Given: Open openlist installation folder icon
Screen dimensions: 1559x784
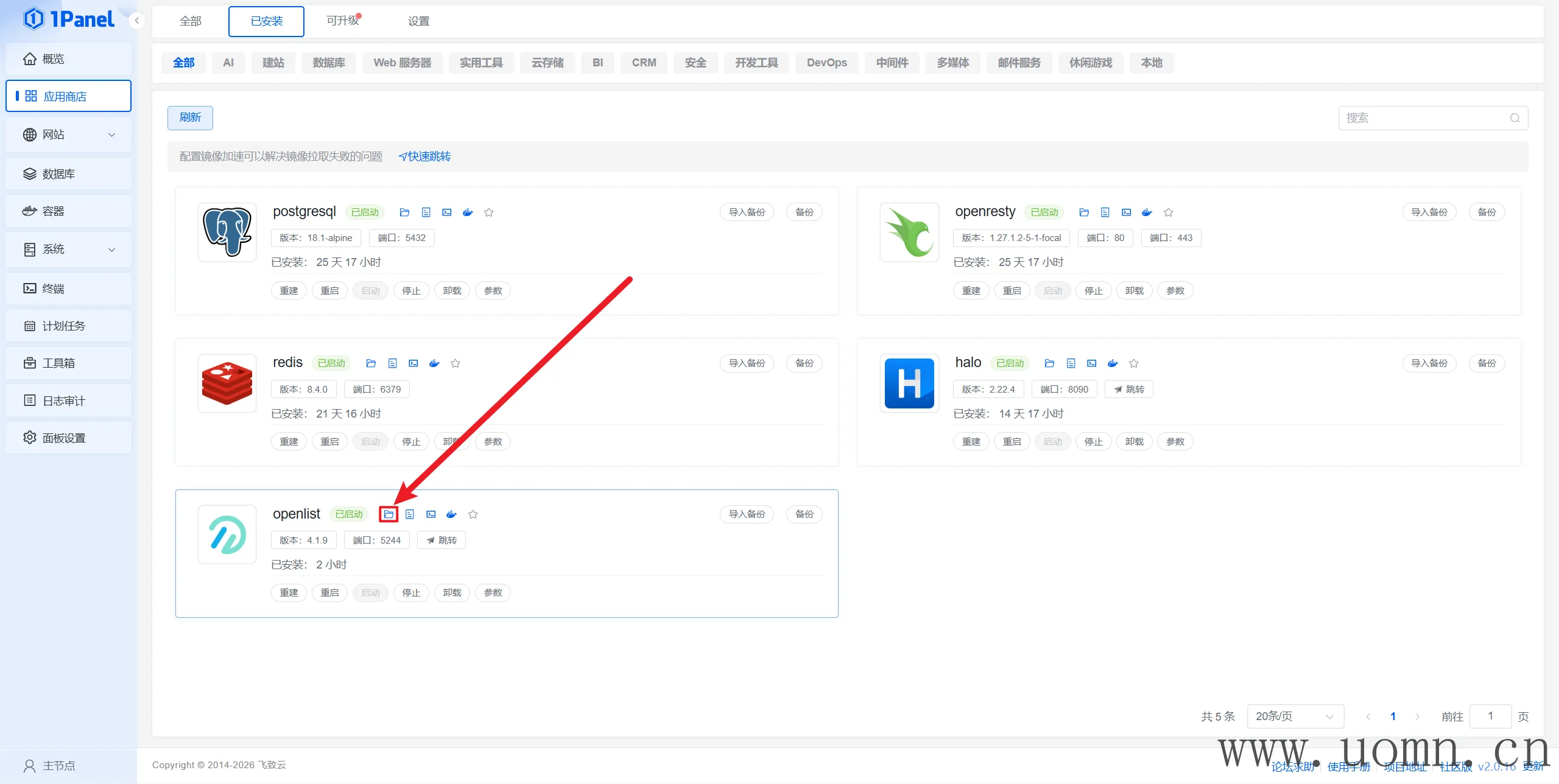Looking at the screenshot, I should point(389,514).
